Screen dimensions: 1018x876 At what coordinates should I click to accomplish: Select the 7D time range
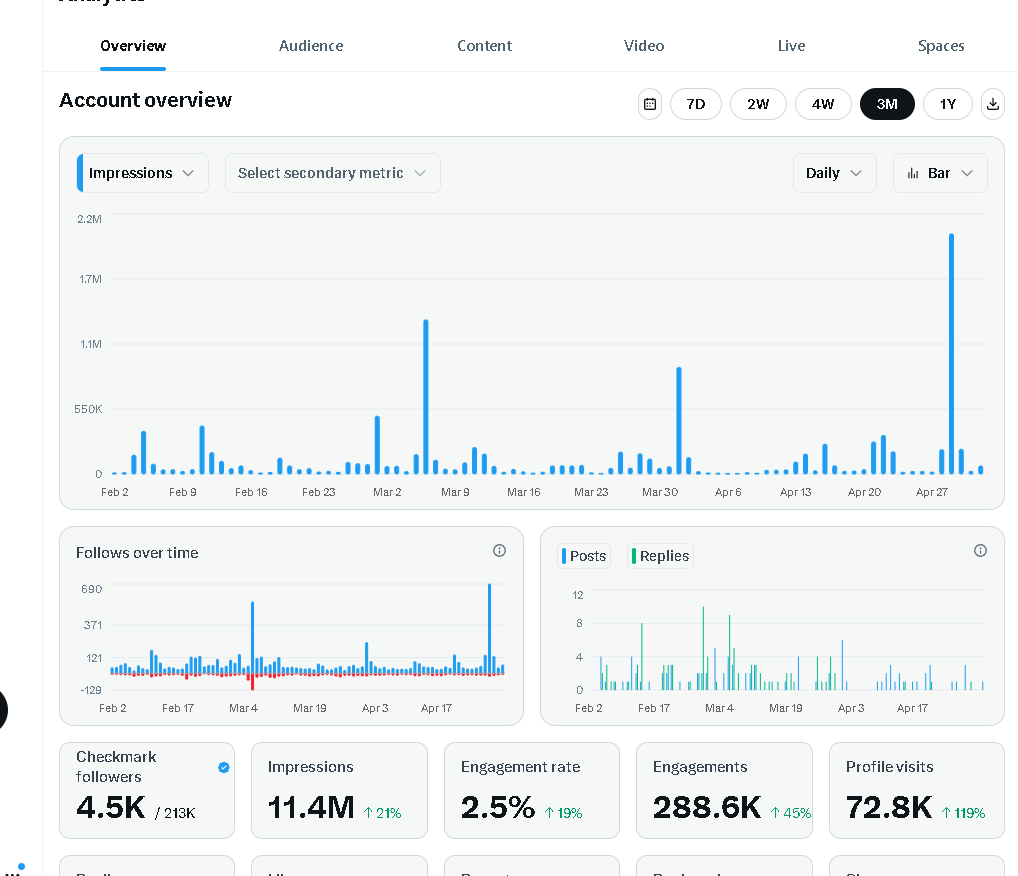click(x=695, y=104)
